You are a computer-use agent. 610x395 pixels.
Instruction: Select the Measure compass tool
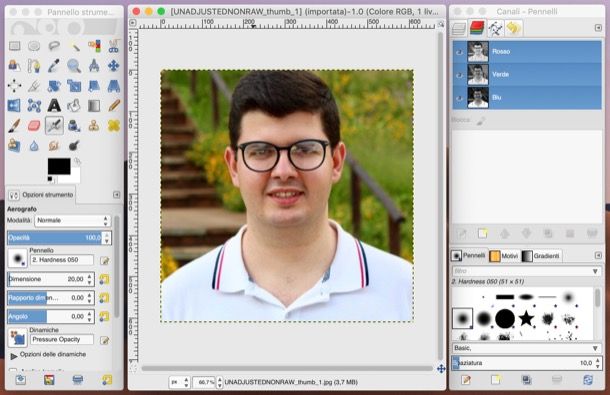pyautogui.click(x=94, y=66)
